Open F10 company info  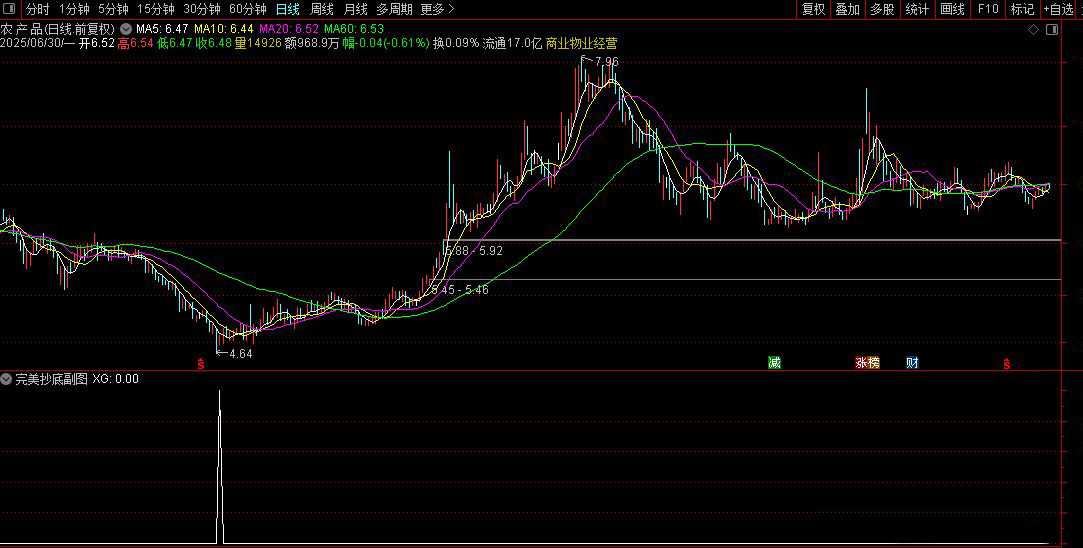point(988,9)
